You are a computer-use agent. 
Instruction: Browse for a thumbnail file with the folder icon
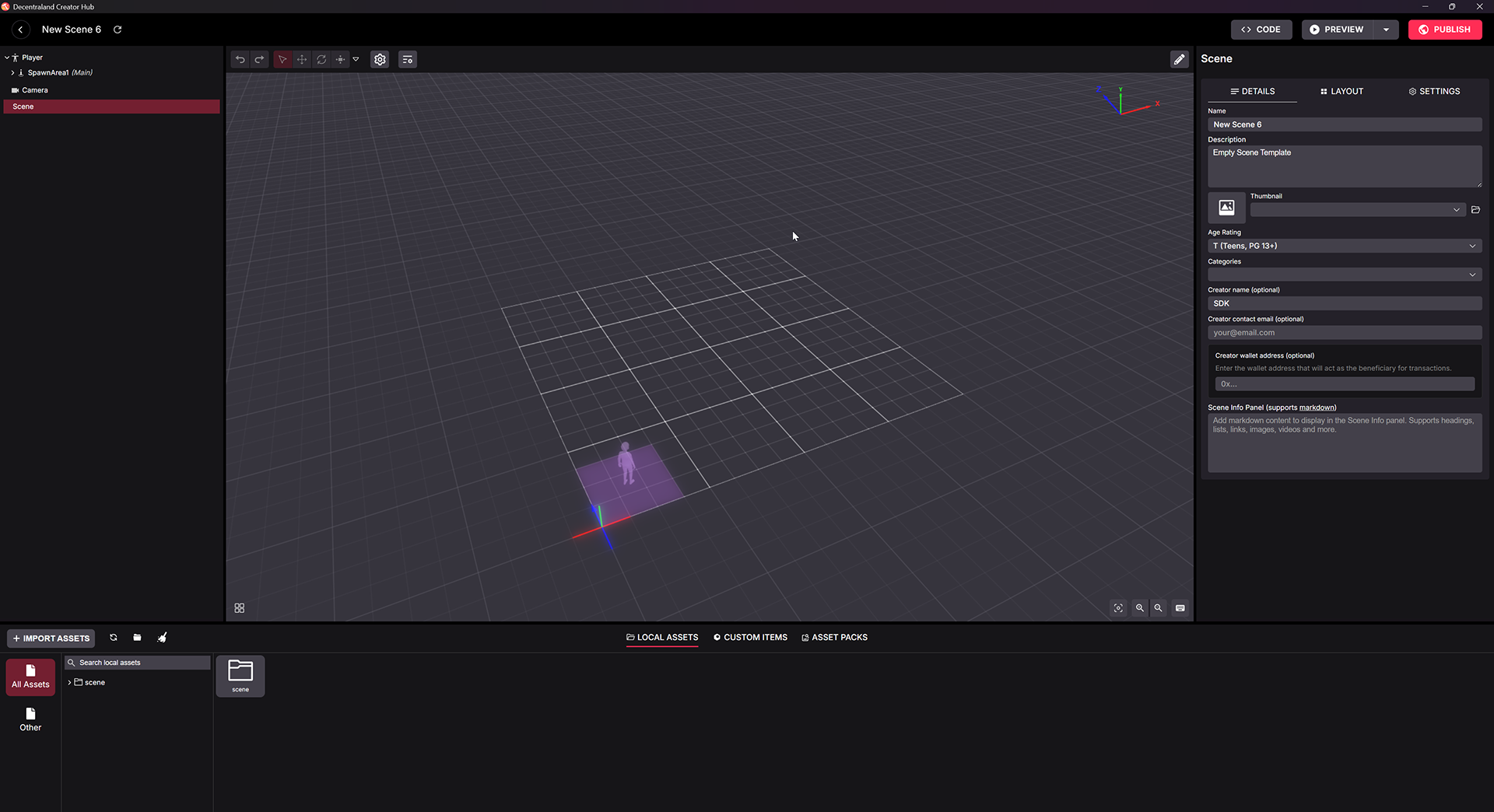(x=1475, y=210)
